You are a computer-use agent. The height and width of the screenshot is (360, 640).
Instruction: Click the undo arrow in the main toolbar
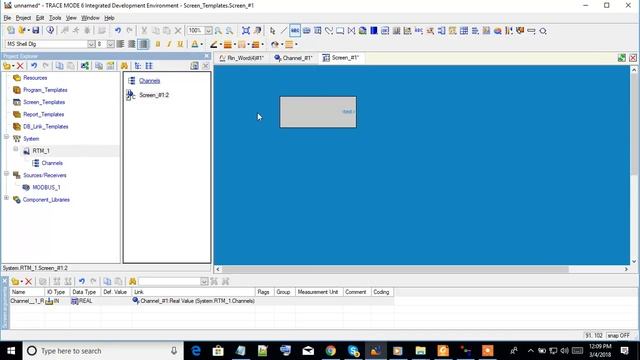[118, 30]
